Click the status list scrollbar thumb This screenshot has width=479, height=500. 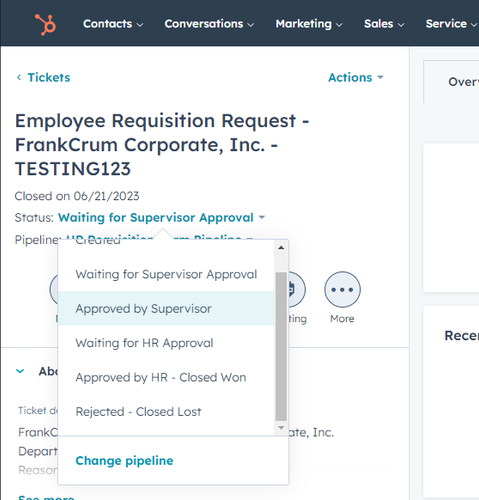point(281,346)
